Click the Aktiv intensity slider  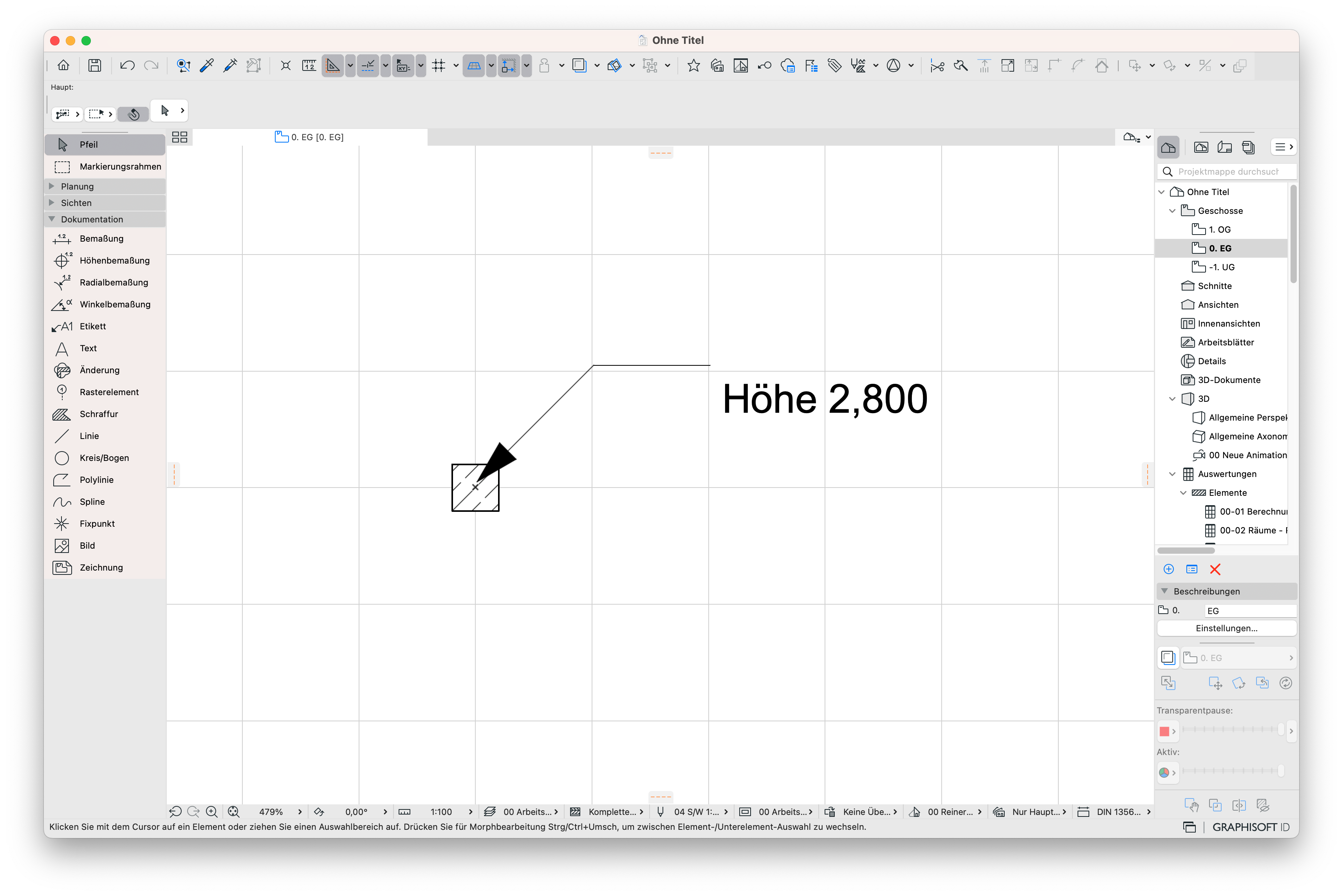click(x=1233, y=771)
